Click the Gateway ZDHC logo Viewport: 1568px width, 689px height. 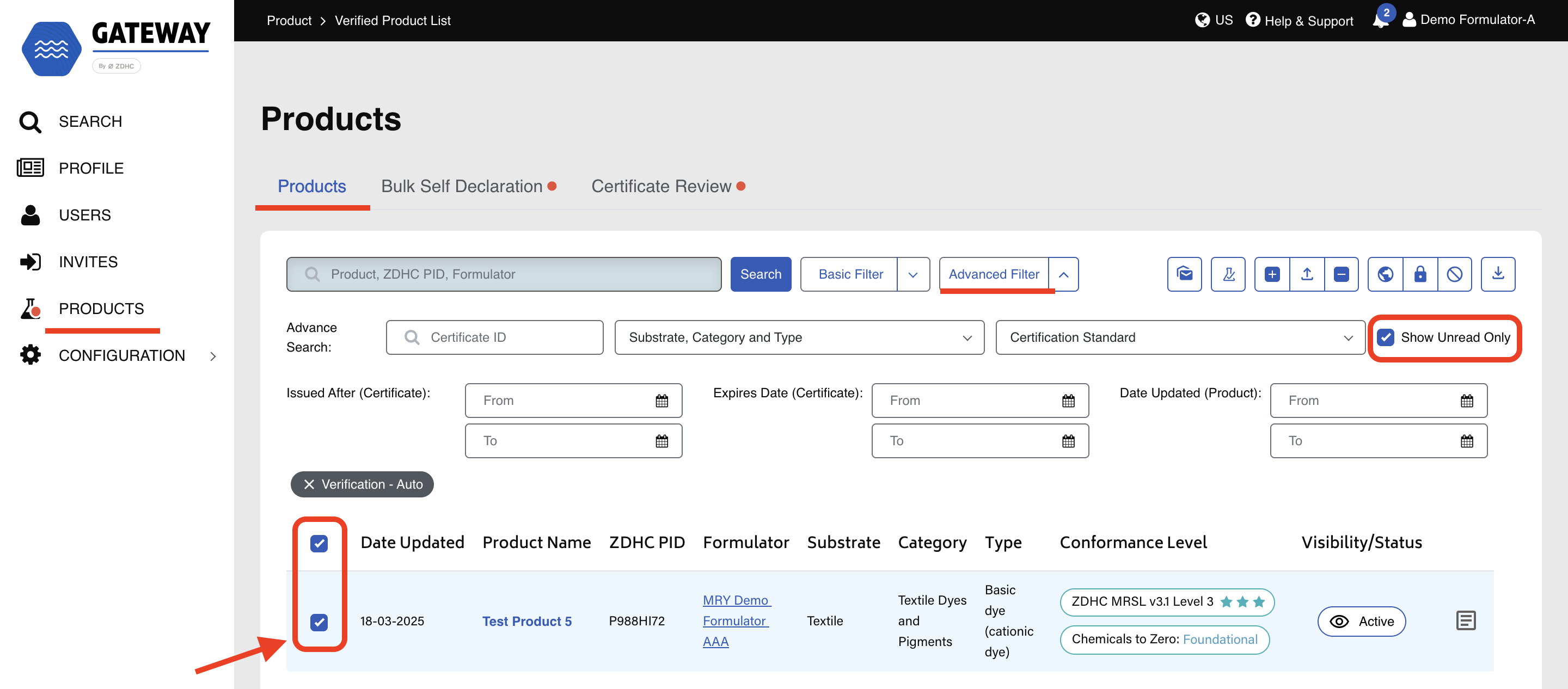click(x=115, y=48)
